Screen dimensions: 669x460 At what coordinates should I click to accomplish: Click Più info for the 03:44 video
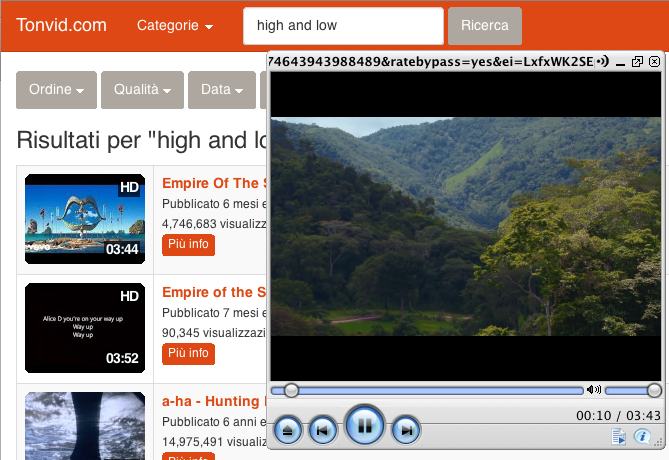(188, 245)
